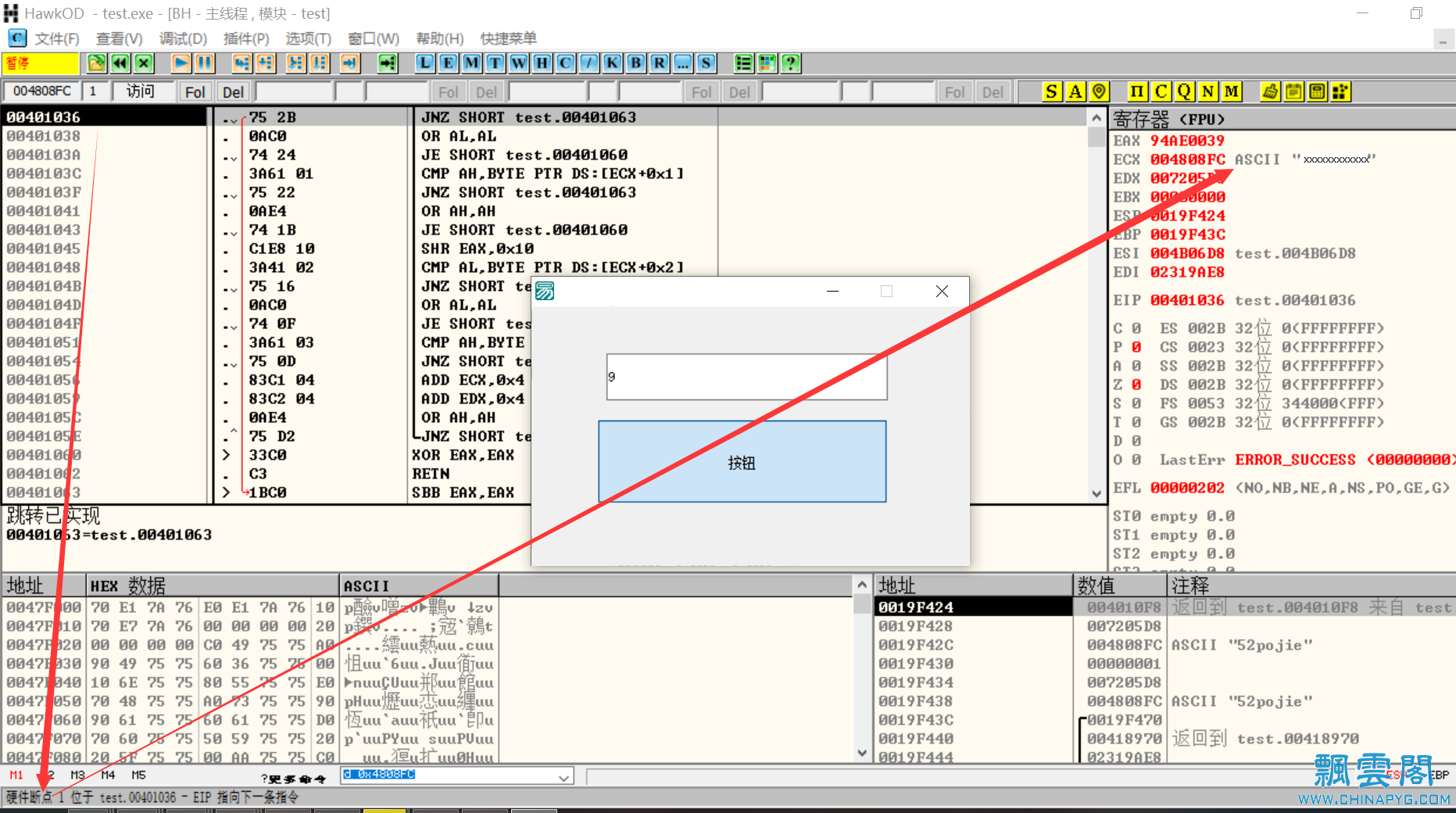Click the disassembly pane scroll-down arrow
The width and height of the screenshot is (1456, 813).
point(1096,493)
